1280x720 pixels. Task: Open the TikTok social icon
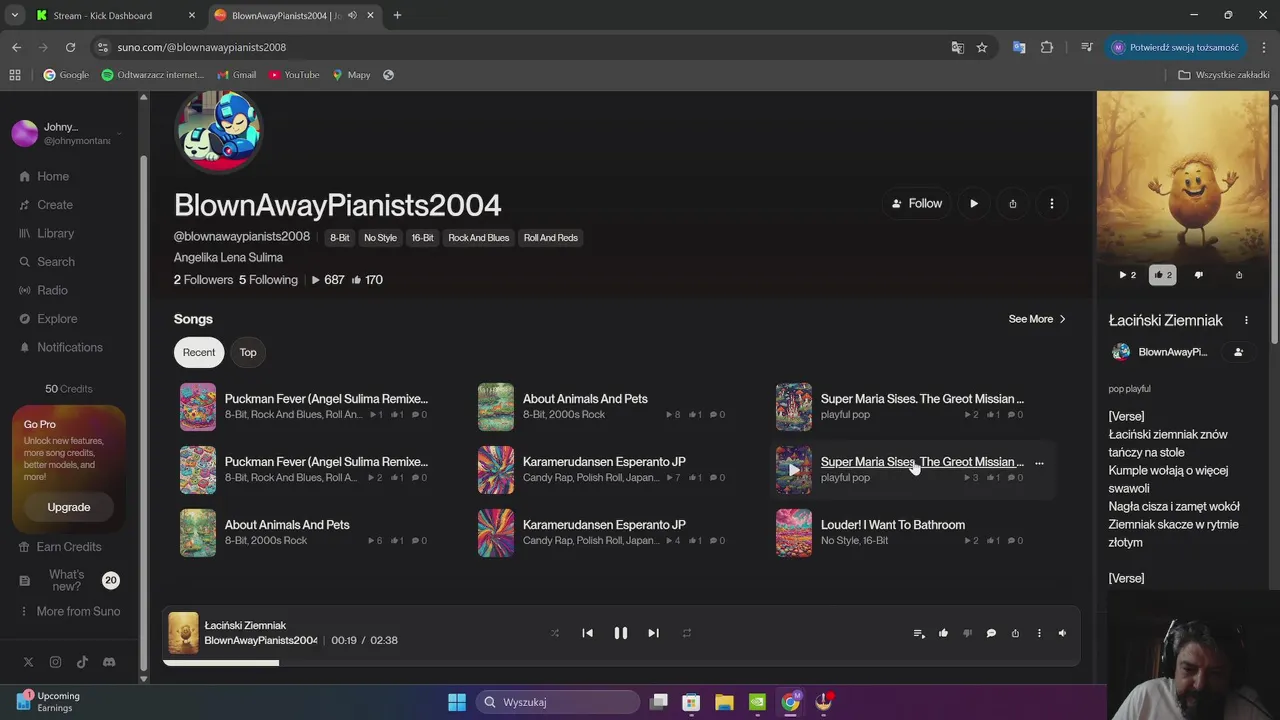pos(82,662)
